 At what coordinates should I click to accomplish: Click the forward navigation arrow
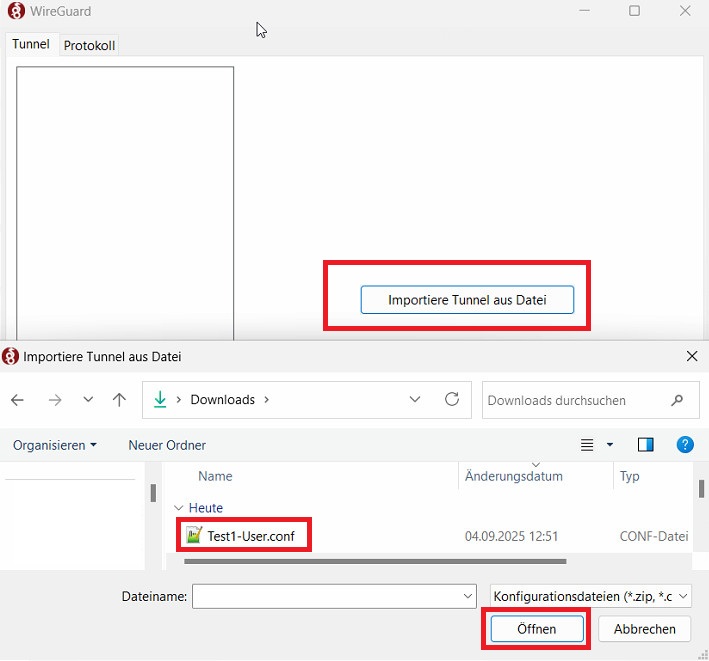pyautogui.click(x=55, y=400)
